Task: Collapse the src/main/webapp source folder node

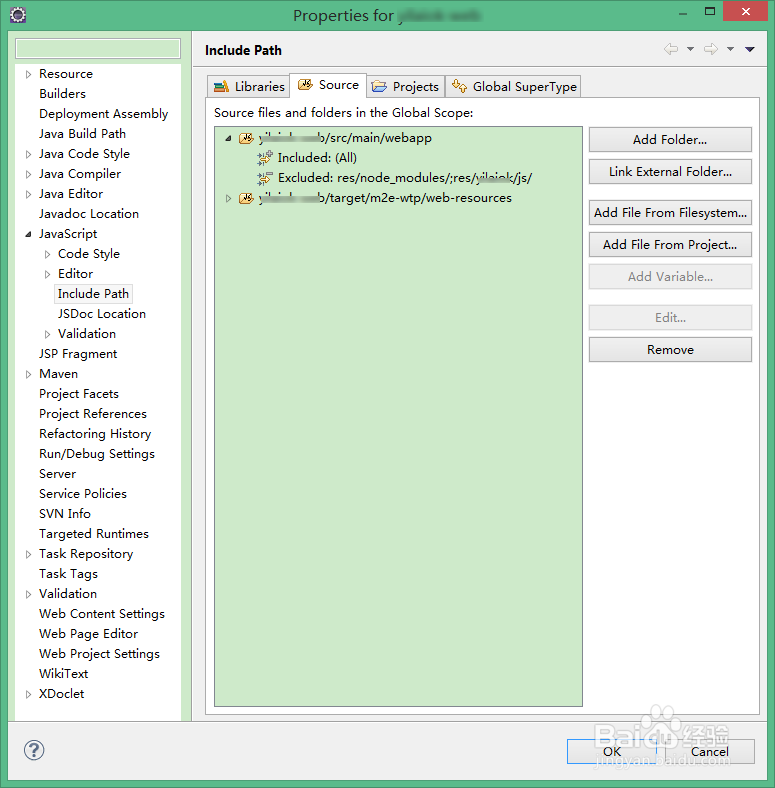Action: tap(228, 138)
